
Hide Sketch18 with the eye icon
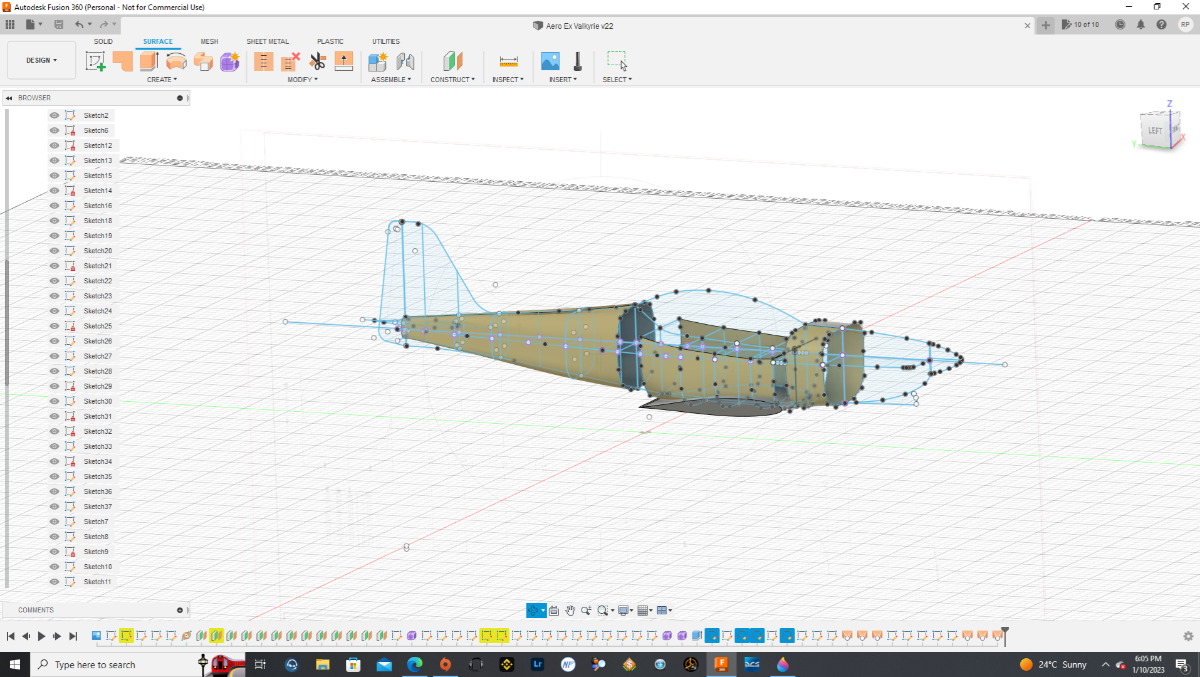(x=54, y=221)
